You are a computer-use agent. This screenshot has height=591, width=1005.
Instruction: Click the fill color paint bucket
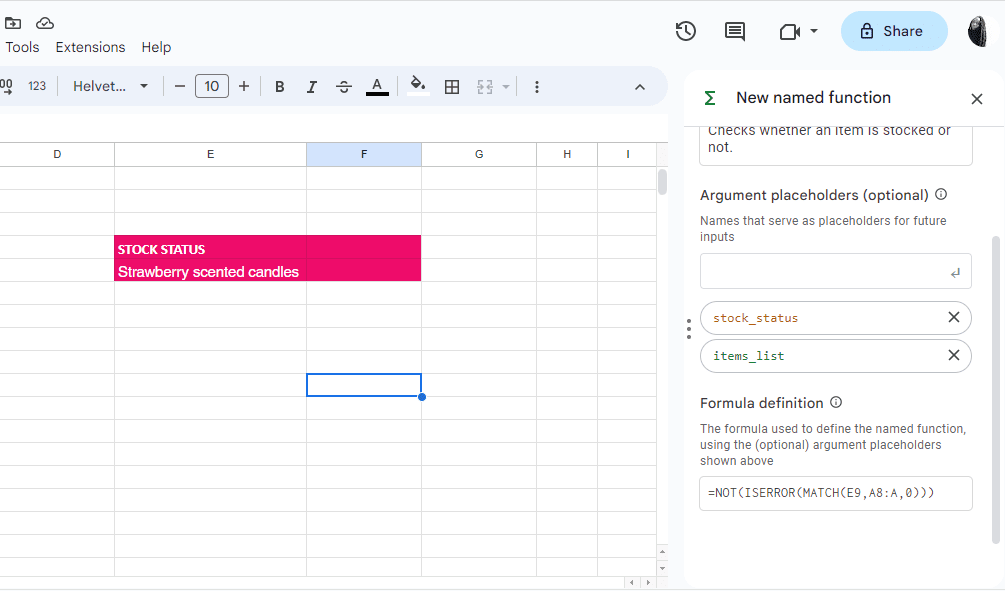[x=418, y=86]
